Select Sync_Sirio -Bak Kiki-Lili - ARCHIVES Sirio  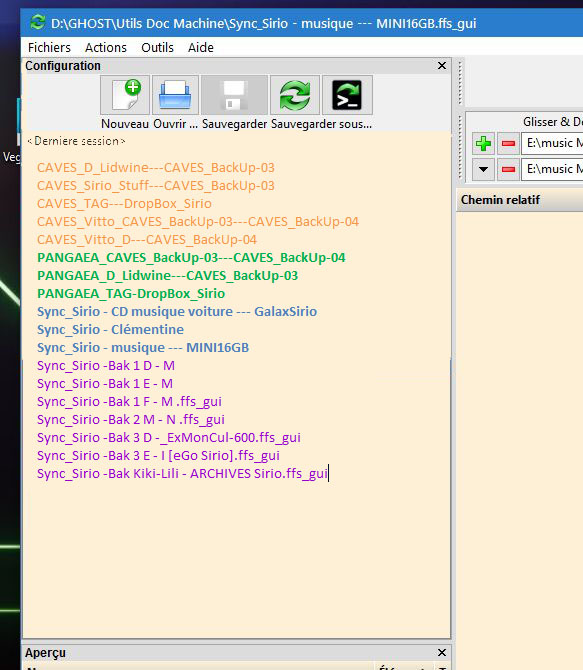[x=182, y=473]
